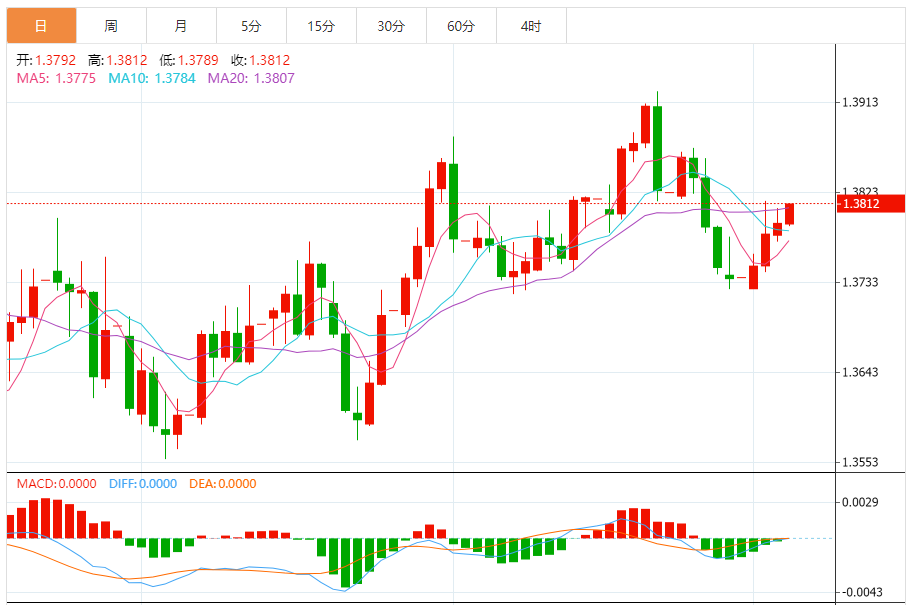Click the 低 low price 1.3789
The image size is (911, 605).
click(189, 60)
